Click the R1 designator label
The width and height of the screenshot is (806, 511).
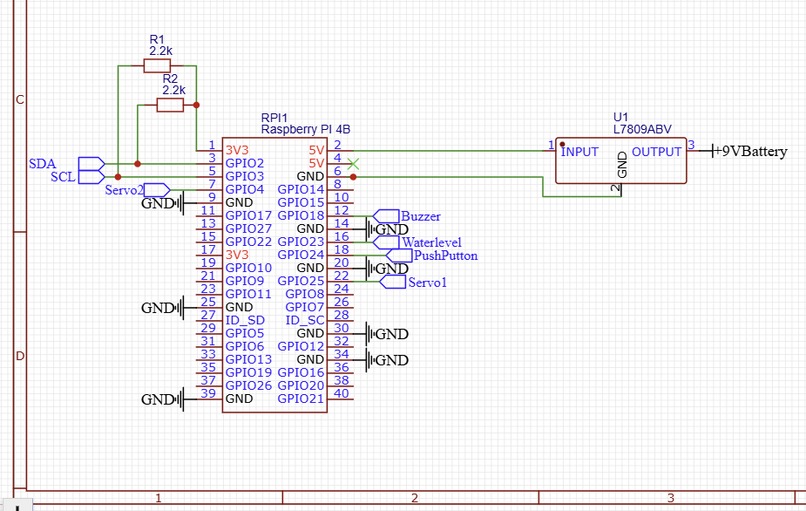pyautogui.click(x=157, y=40)
